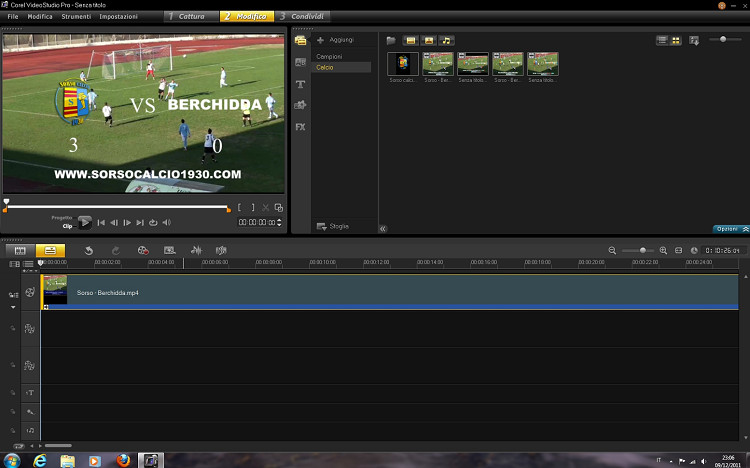This screenshot has width=750, height=468.
Task: Jump to the end of the clip
Action: tap(140, 223)
